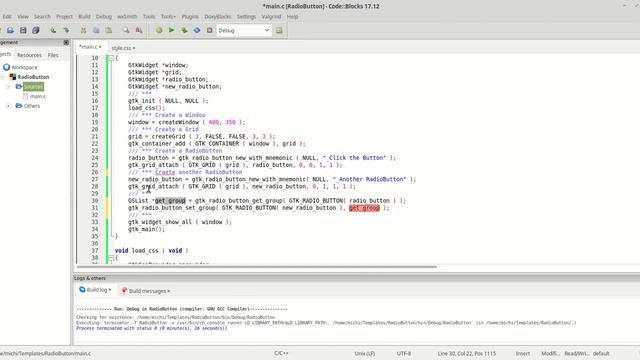The width and height of the screenshot is (640, 360).
Task: Switch to the Files management tab
Action: pos(53,55)
